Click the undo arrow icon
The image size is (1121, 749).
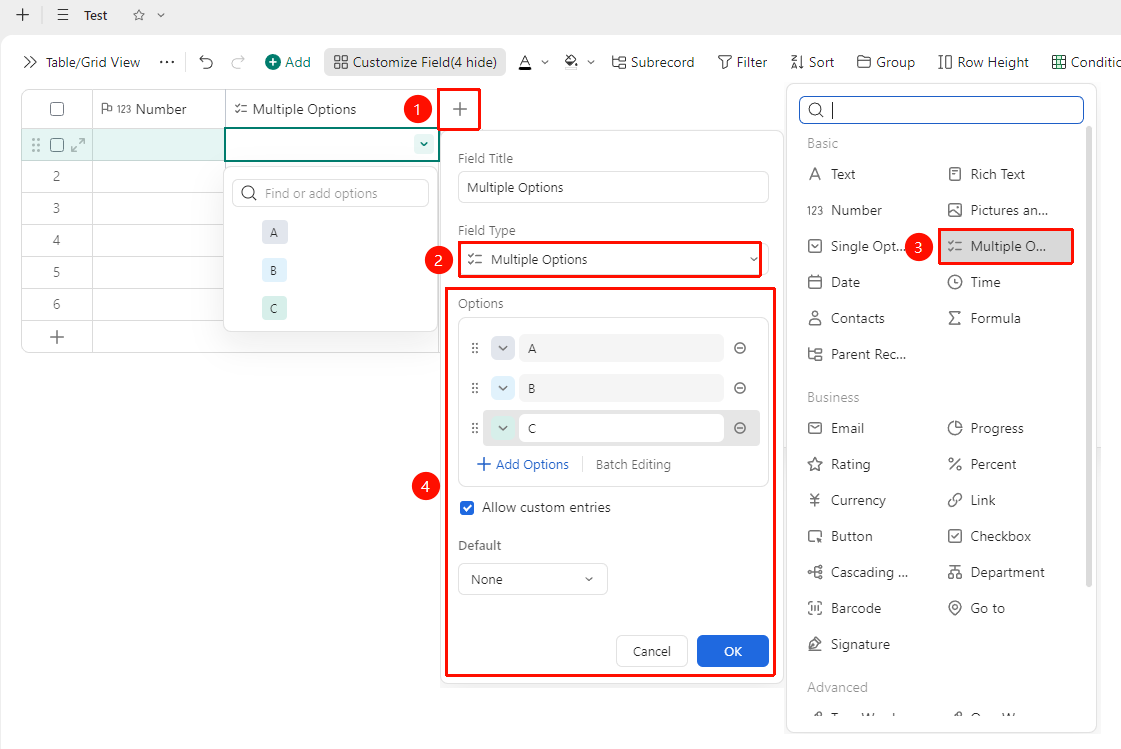pos(206,62)
